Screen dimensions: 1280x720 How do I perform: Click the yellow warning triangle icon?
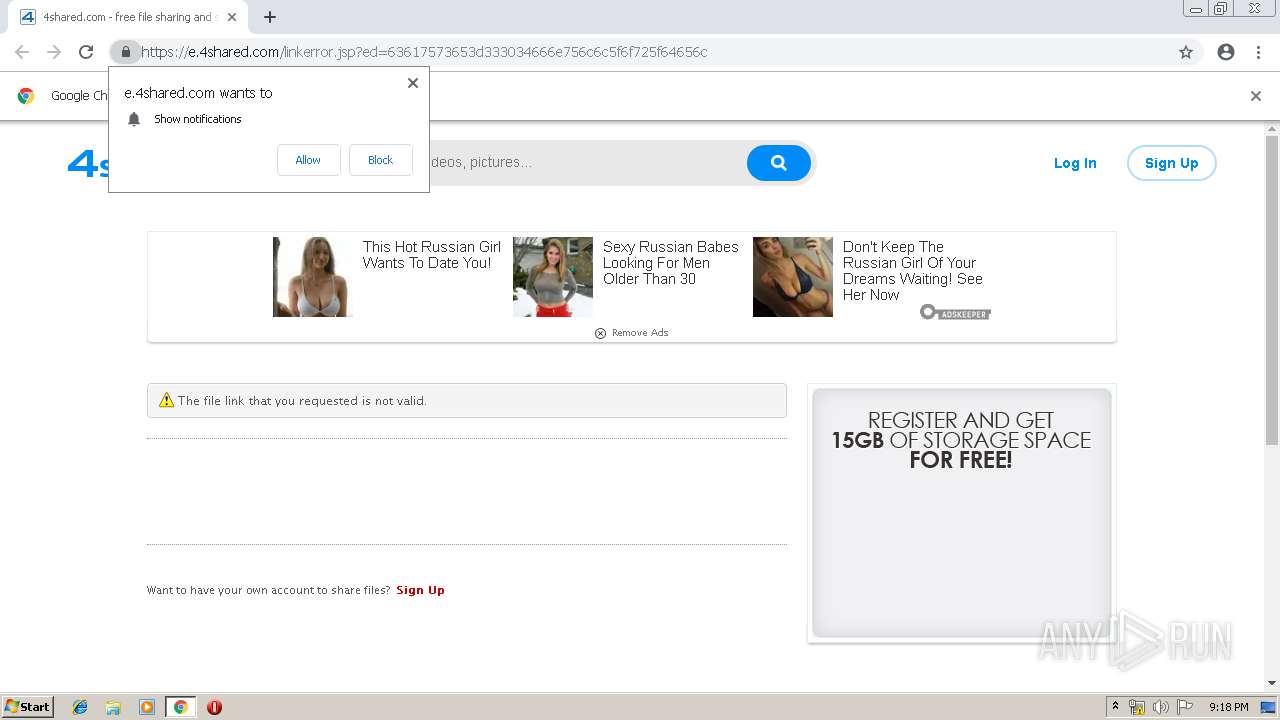click(167, 401)
